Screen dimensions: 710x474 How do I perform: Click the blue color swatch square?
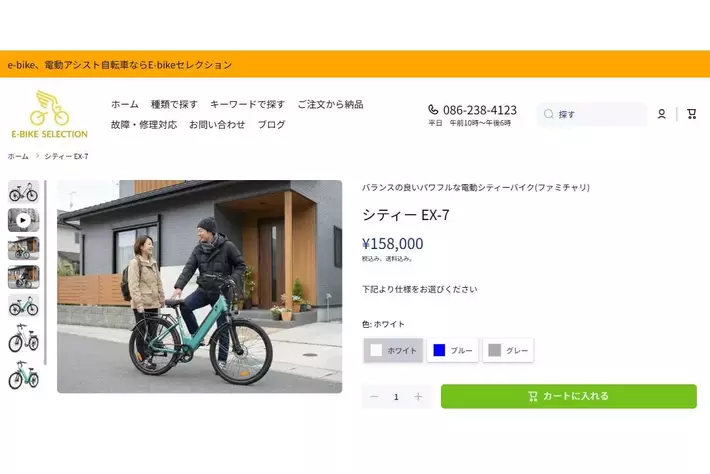tap(439, 350)
